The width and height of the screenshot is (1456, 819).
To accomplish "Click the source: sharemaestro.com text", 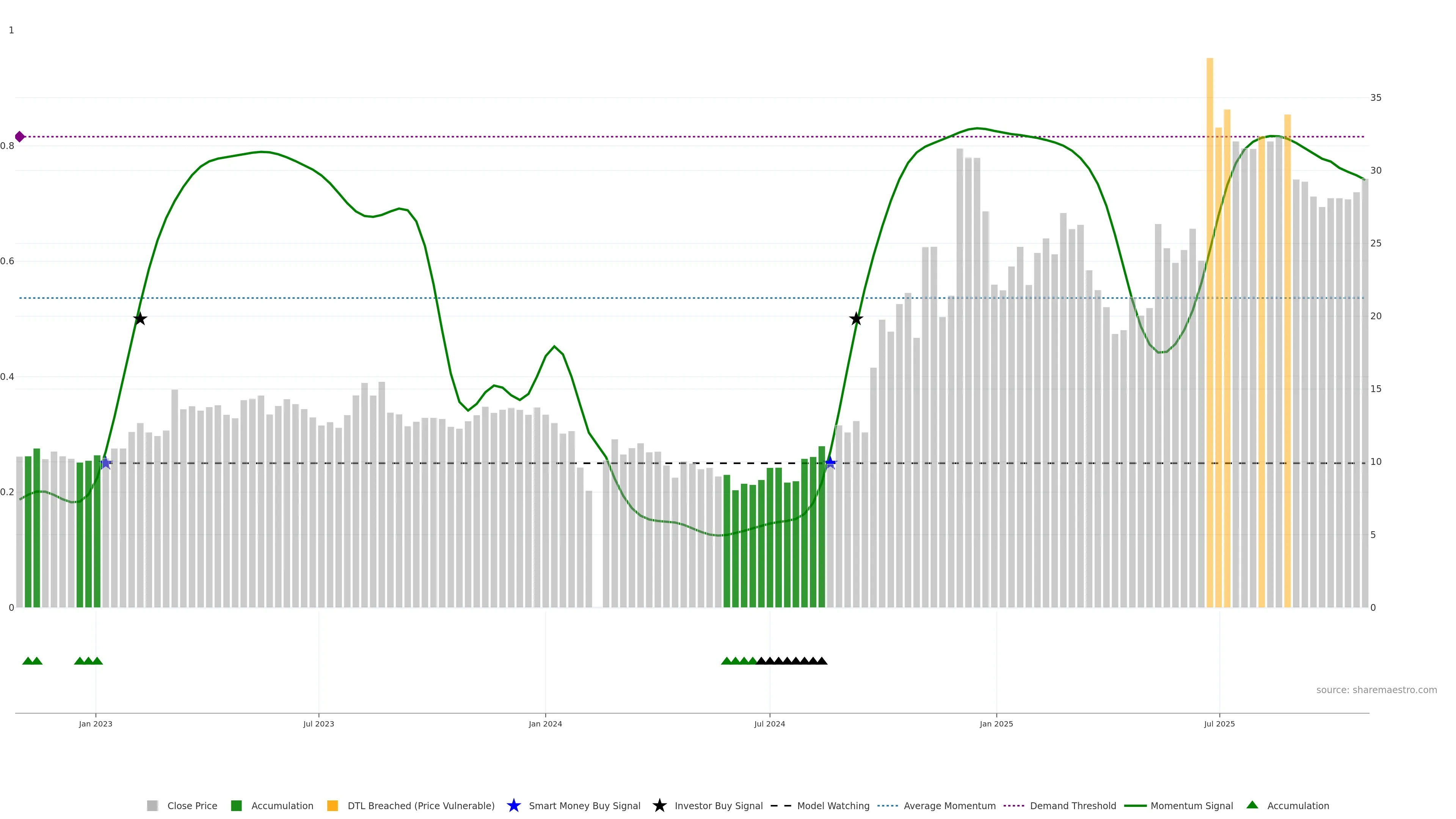I will pos(1376,690).
